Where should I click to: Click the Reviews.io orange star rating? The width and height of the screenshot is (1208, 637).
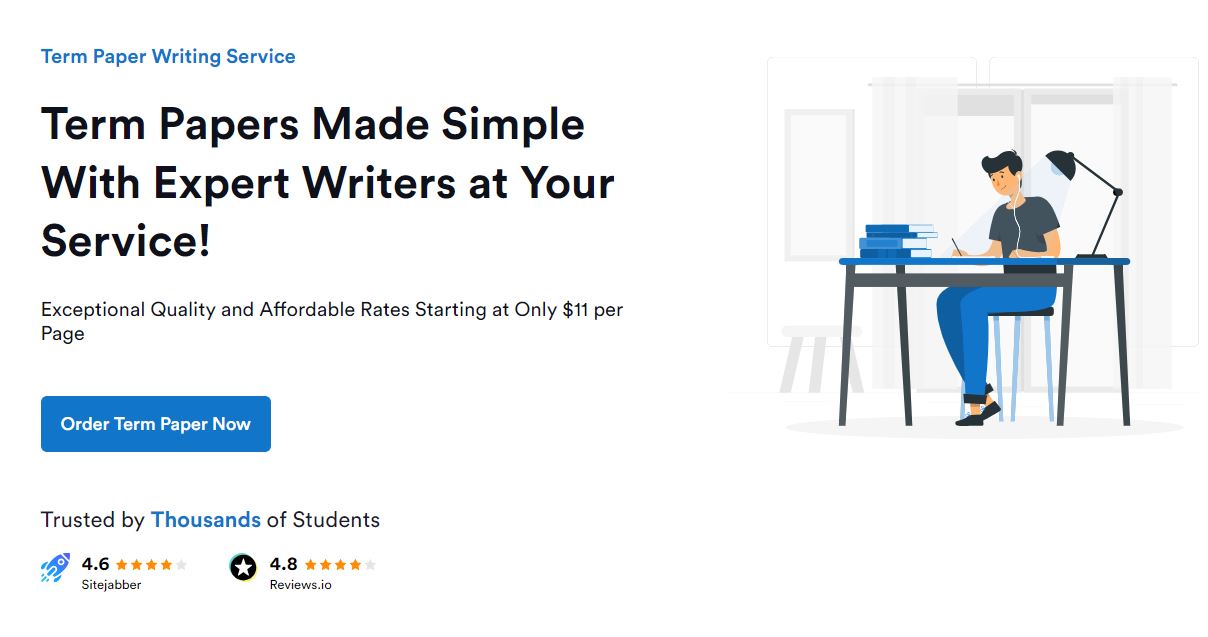click(x=340, y=564)
